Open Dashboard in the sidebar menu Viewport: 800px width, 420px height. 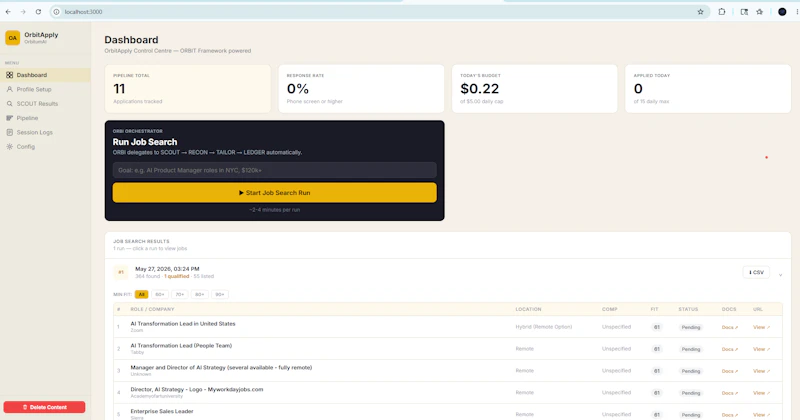pyautogui.click(x=45, y=75)
